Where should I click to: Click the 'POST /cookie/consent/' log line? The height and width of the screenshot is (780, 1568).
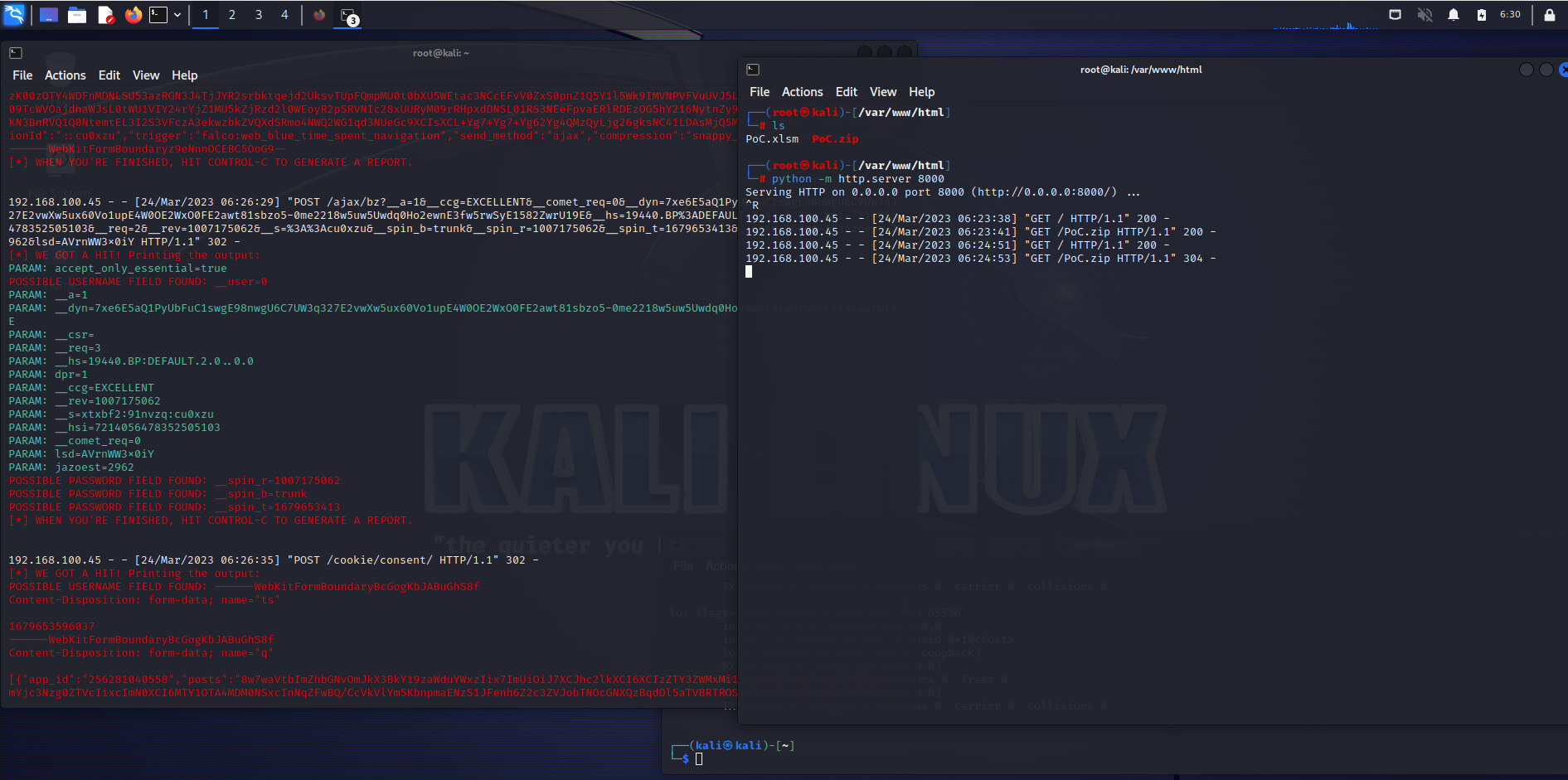click(274, 560)
